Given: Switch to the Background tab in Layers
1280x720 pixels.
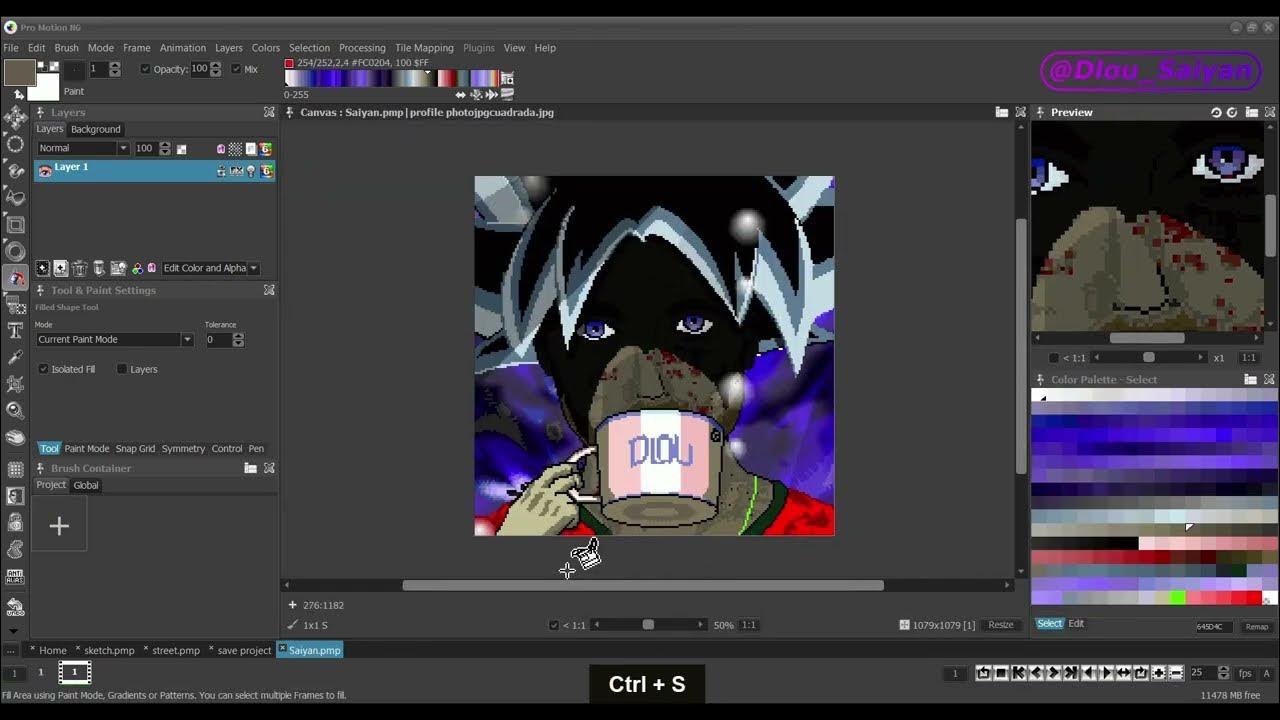Looking at the screenshot, I should [x=95, y=129].
